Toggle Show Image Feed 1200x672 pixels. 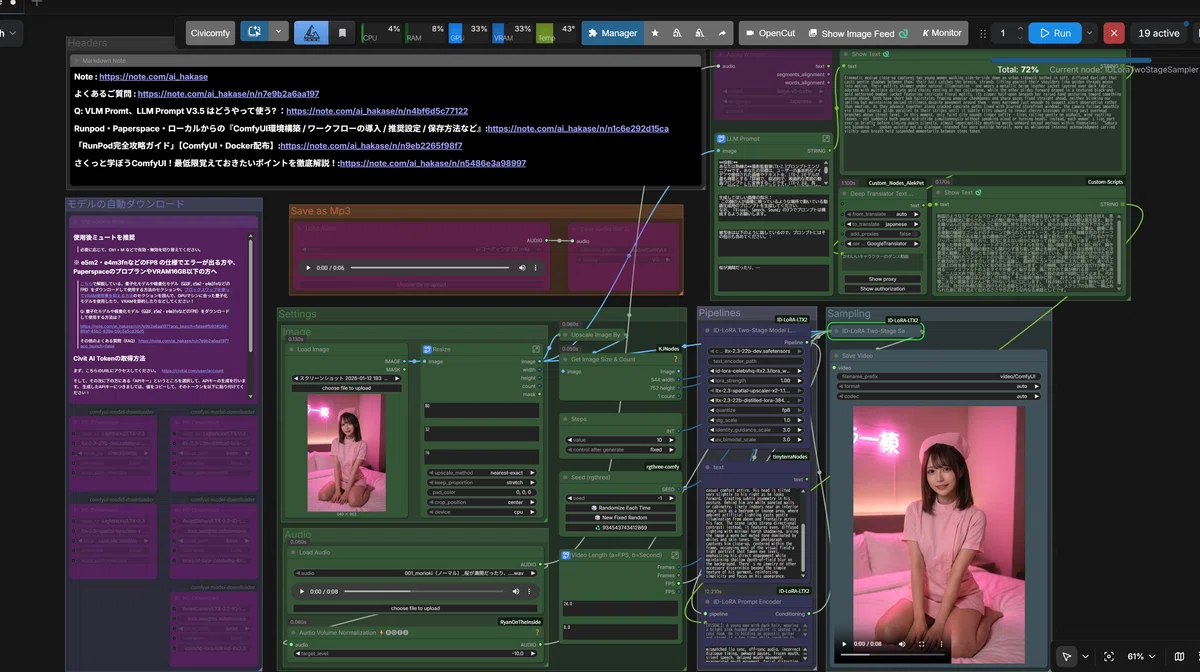[857, 33]
